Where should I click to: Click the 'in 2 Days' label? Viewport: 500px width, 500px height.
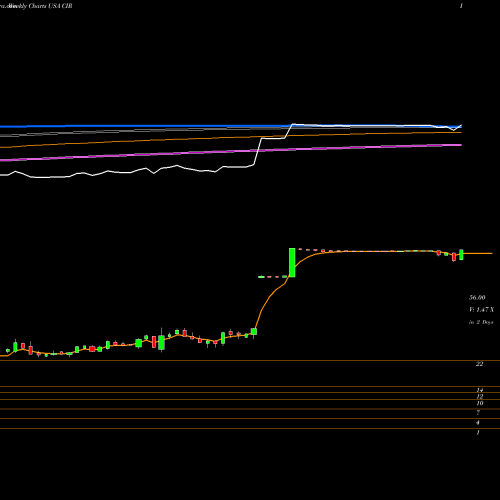[x=481, y=322]
